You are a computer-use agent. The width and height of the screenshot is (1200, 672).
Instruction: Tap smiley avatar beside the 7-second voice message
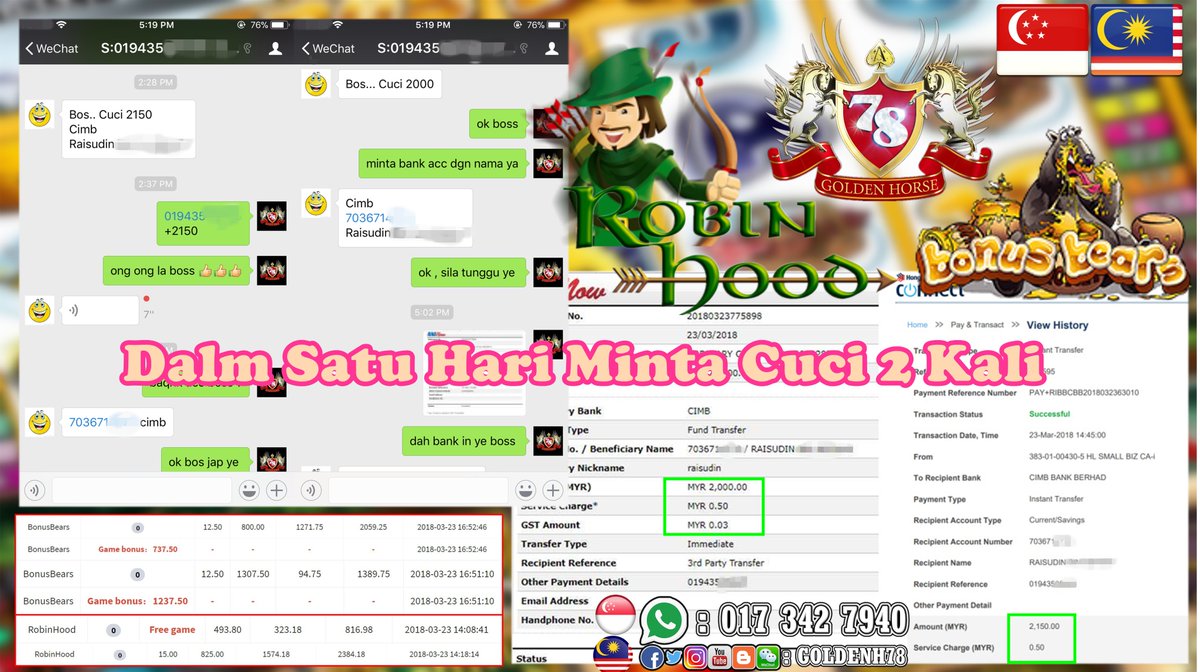(40, 310)
